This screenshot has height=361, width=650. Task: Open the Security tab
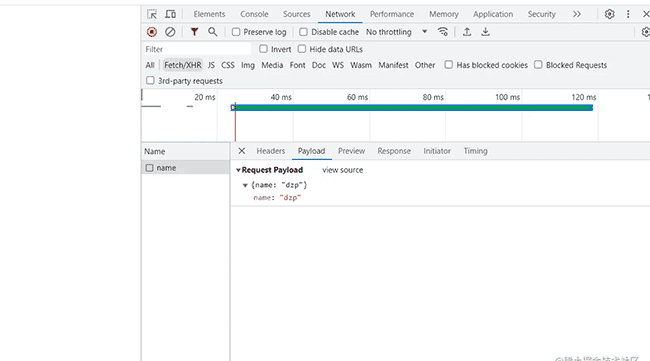point(541,14)
